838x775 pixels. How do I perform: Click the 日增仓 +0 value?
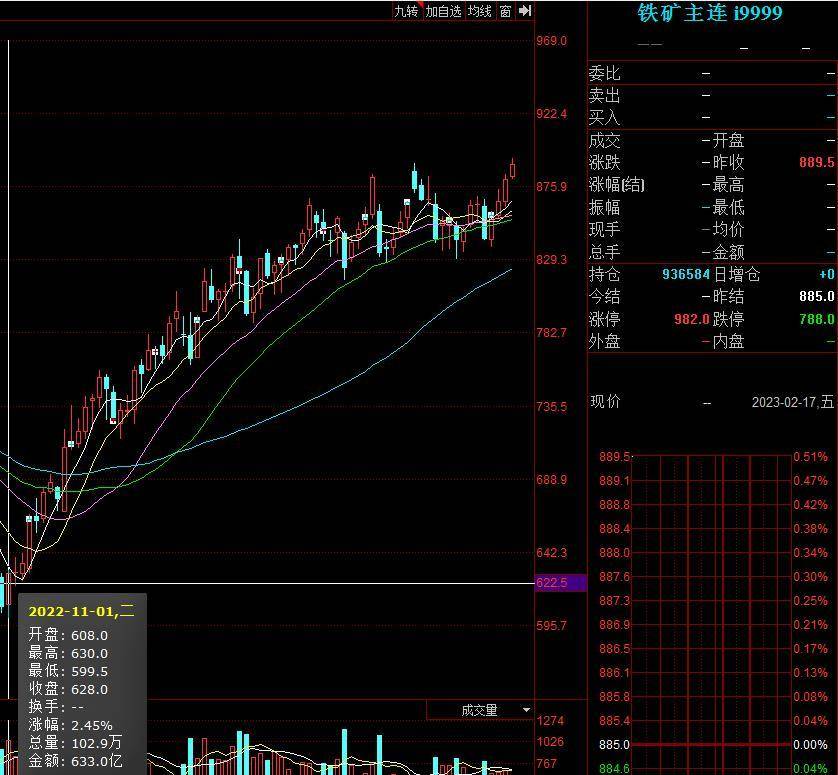(x=827, y=274)
